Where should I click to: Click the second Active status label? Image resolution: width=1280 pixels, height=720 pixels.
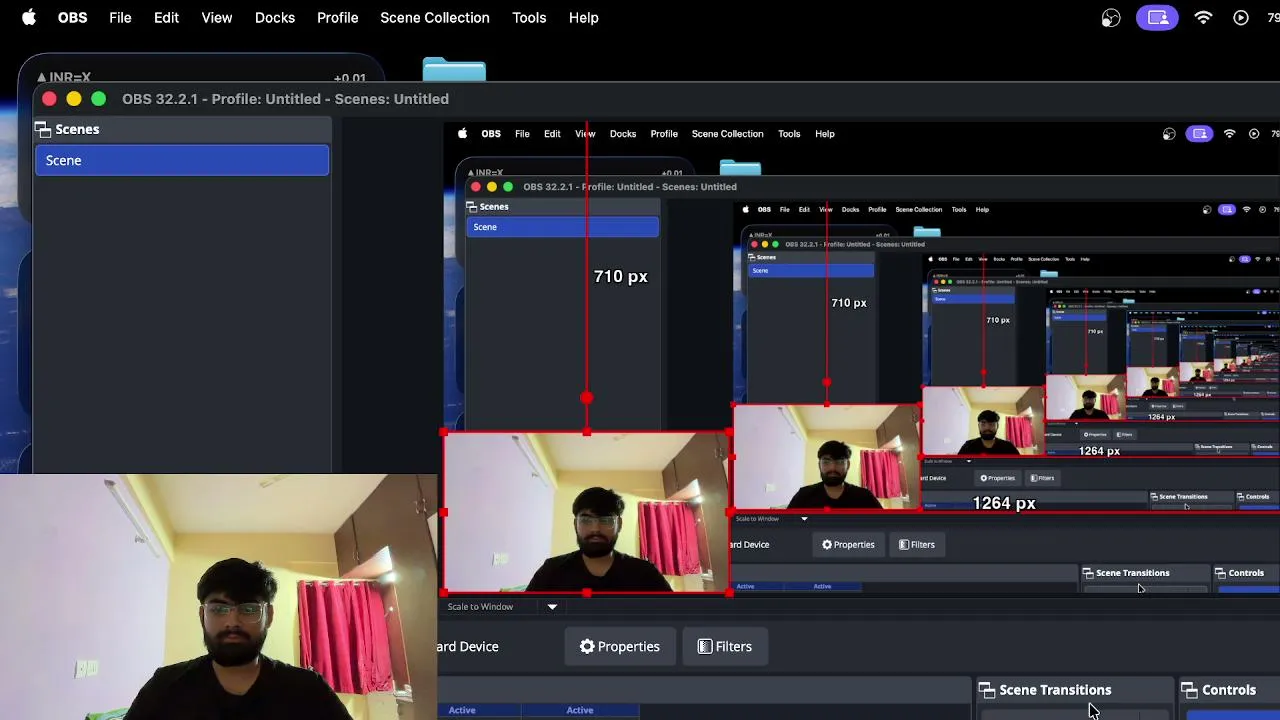[580, 710]
